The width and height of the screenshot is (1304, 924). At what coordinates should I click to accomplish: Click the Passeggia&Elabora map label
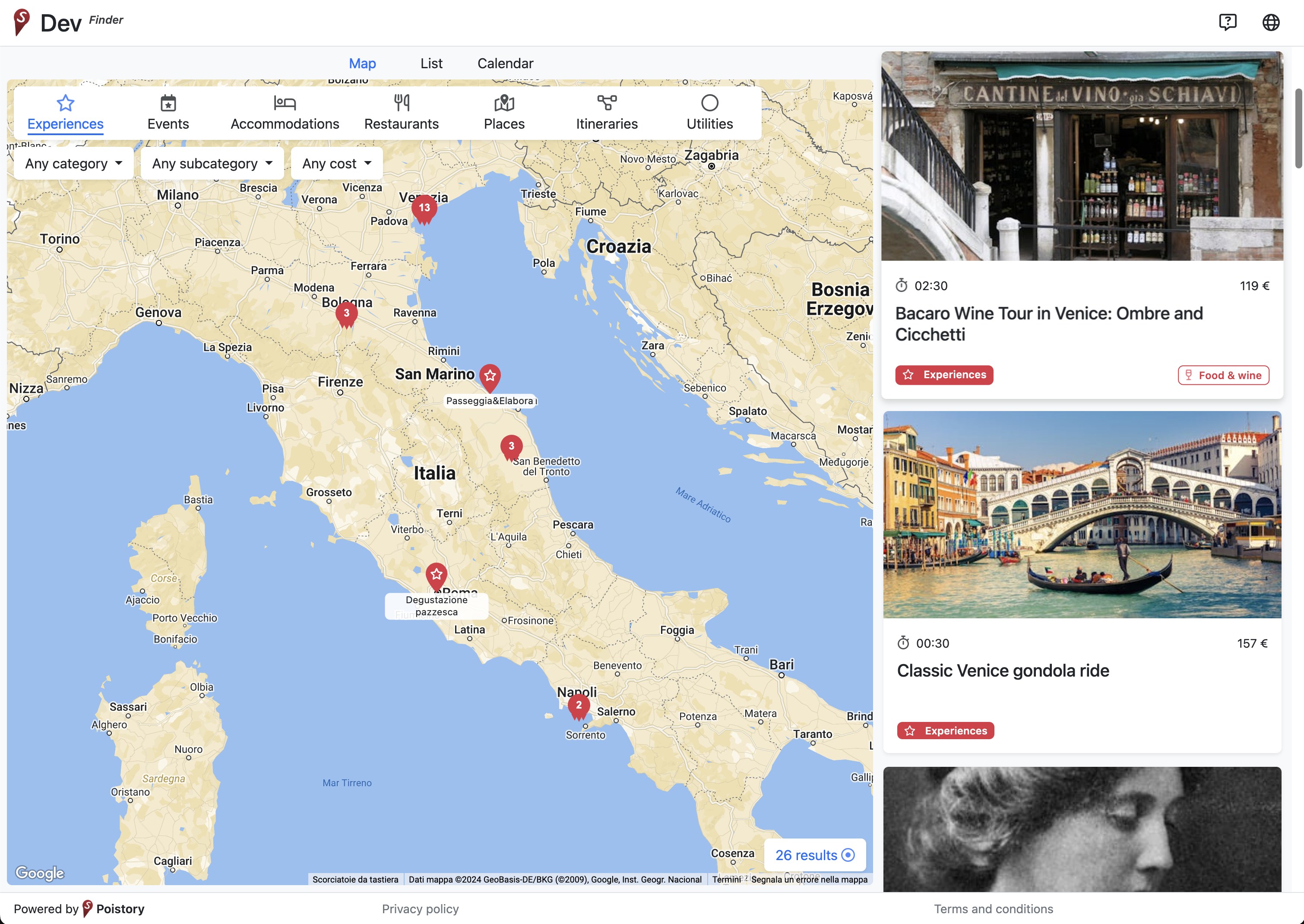click(x=491, y=401)
